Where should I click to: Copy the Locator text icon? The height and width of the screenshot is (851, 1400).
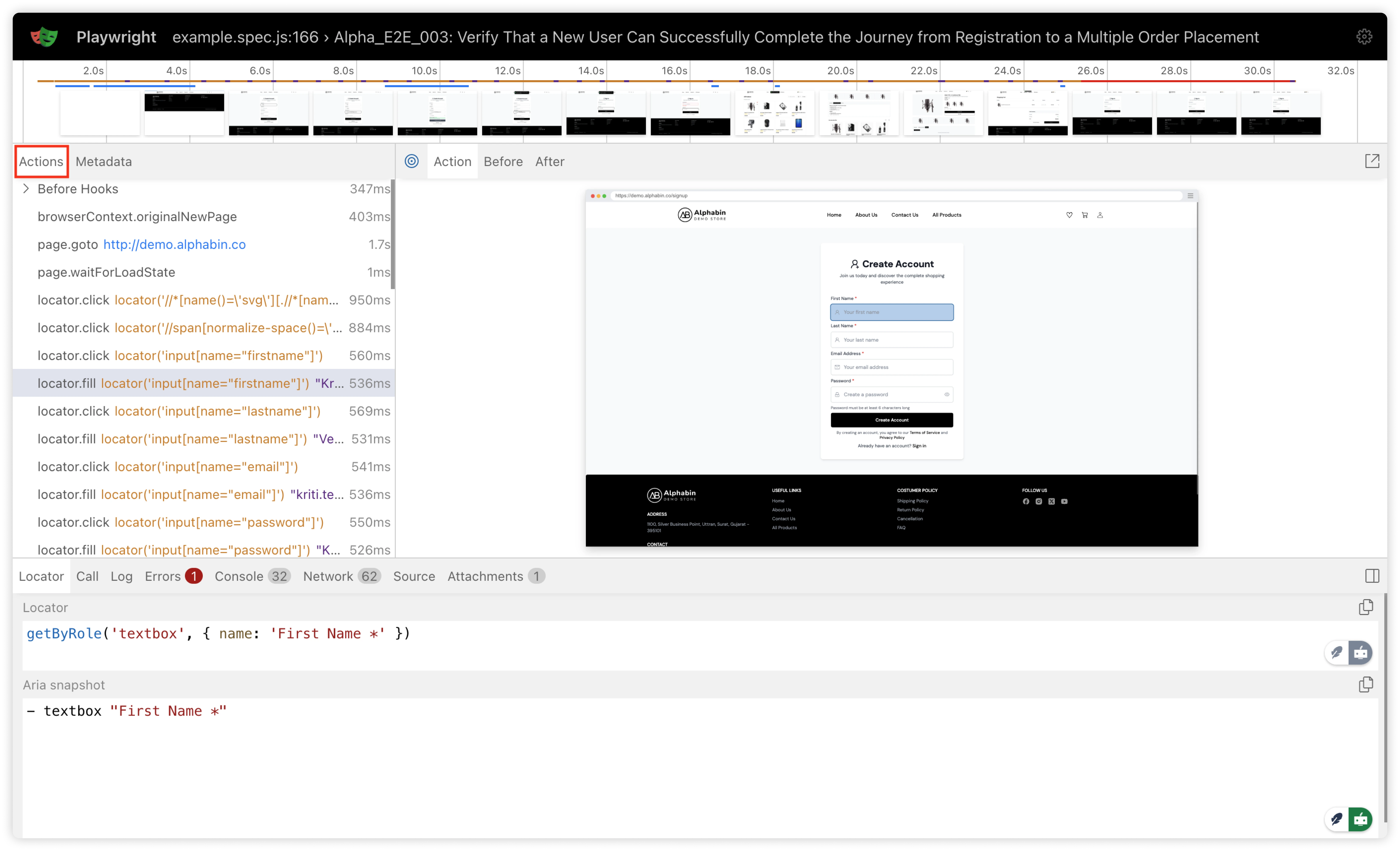click(1366, 607)
